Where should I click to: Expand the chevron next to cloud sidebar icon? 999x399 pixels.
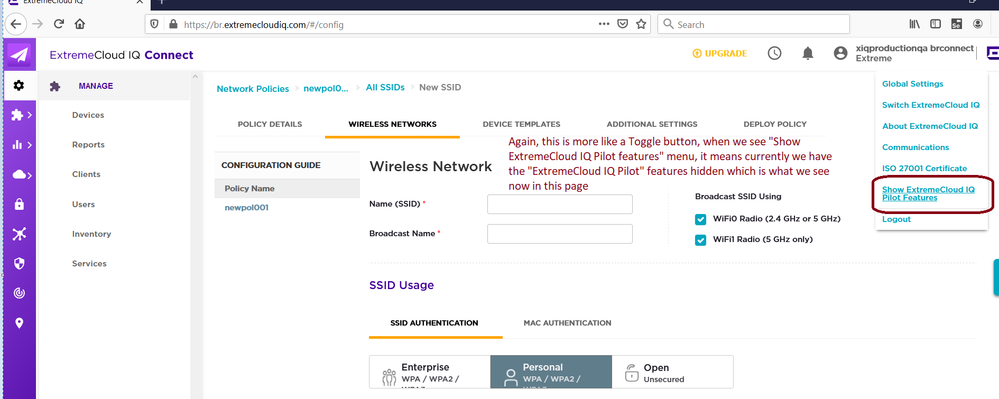[29, 175]
